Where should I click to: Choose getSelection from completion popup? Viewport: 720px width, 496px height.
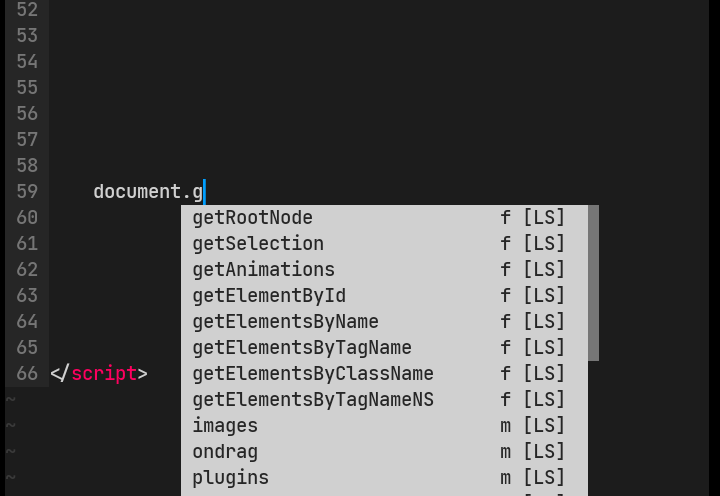click(384, 243)
